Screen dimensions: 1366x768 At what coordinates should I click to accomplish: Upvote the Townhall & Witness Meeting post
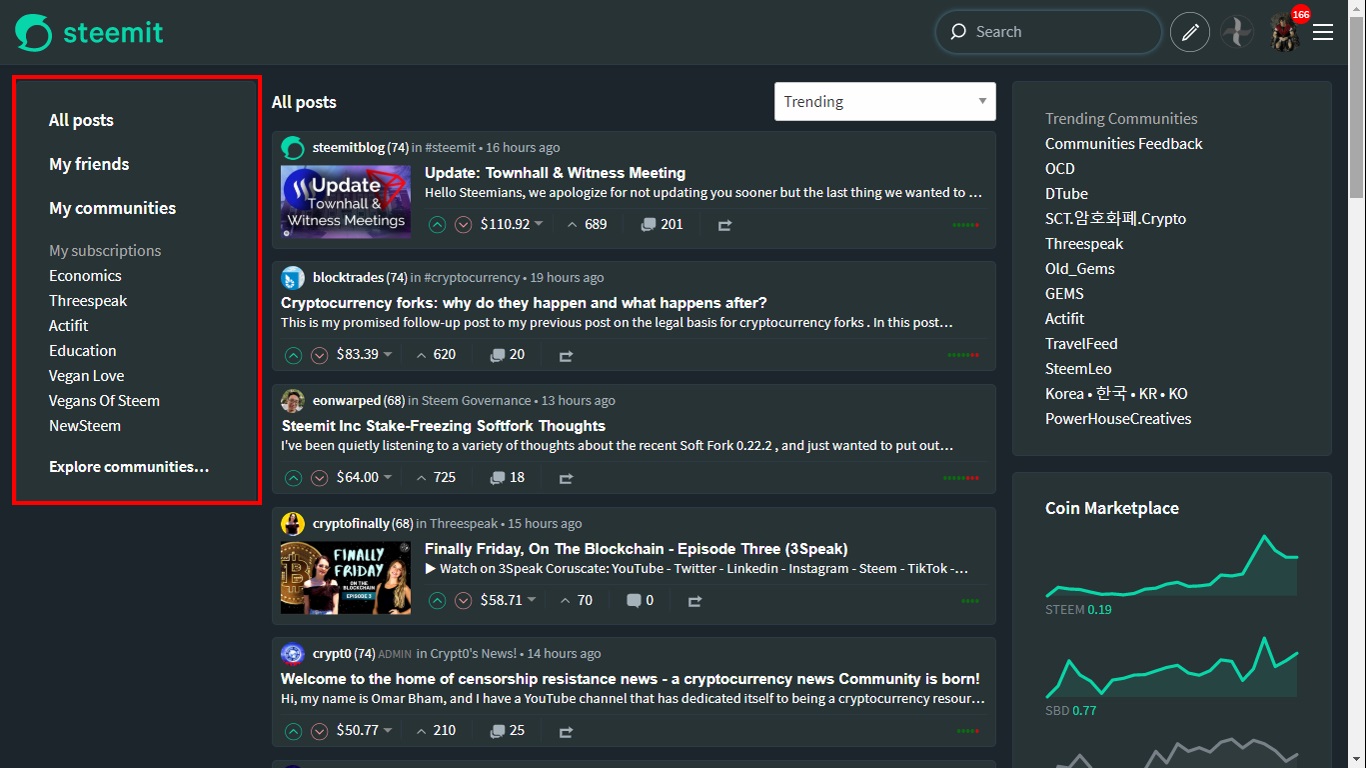(x=437, y=225)
